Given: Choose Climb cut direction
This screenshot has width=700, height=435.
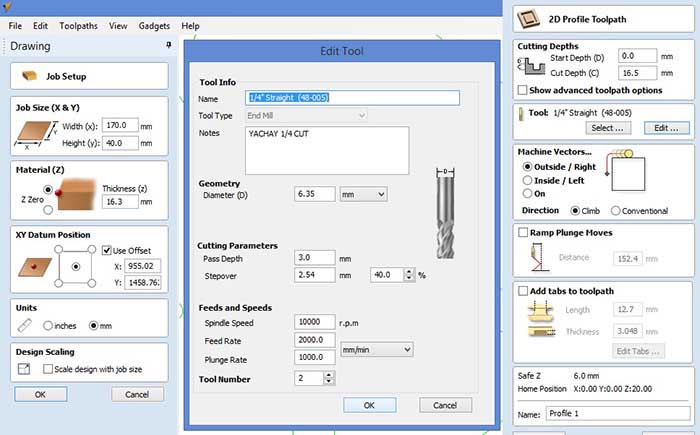Looking at the screenshot, I should pos(575,211).
